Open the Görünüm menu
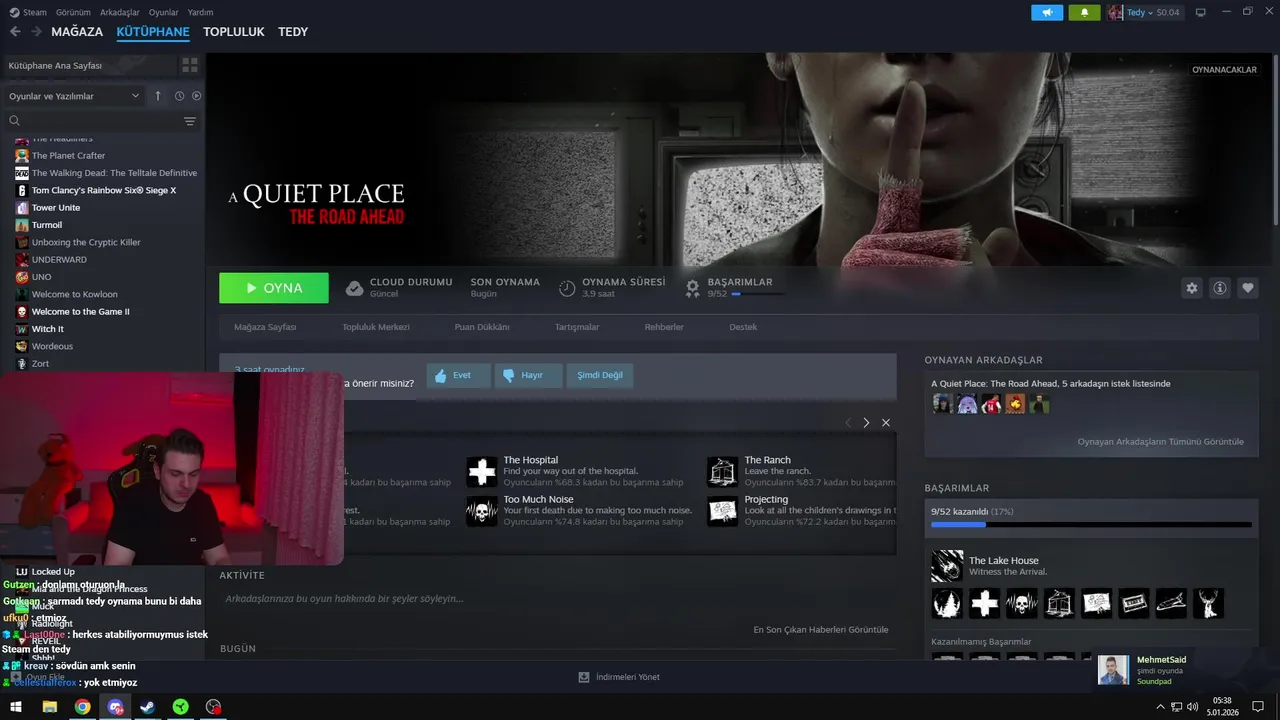Viewport: 1280px width, 720px height. 73,12
